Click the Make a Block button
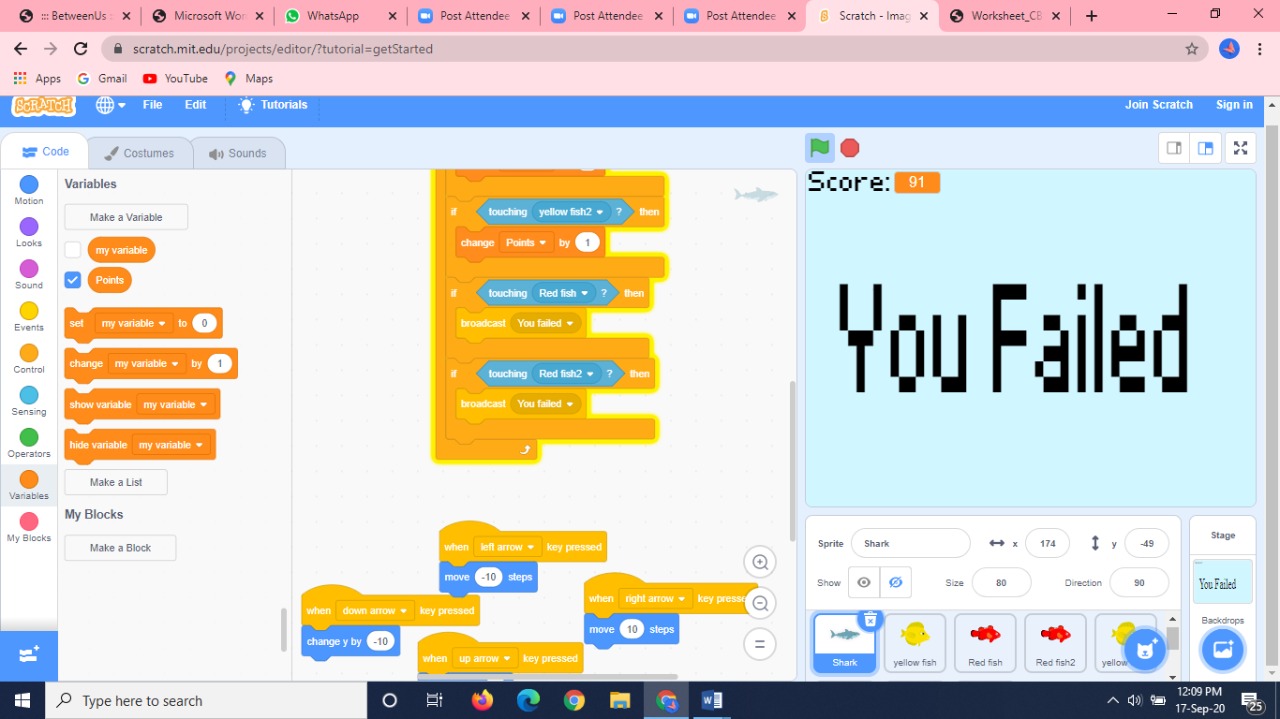1280x719 pixels. pos(119,547)
